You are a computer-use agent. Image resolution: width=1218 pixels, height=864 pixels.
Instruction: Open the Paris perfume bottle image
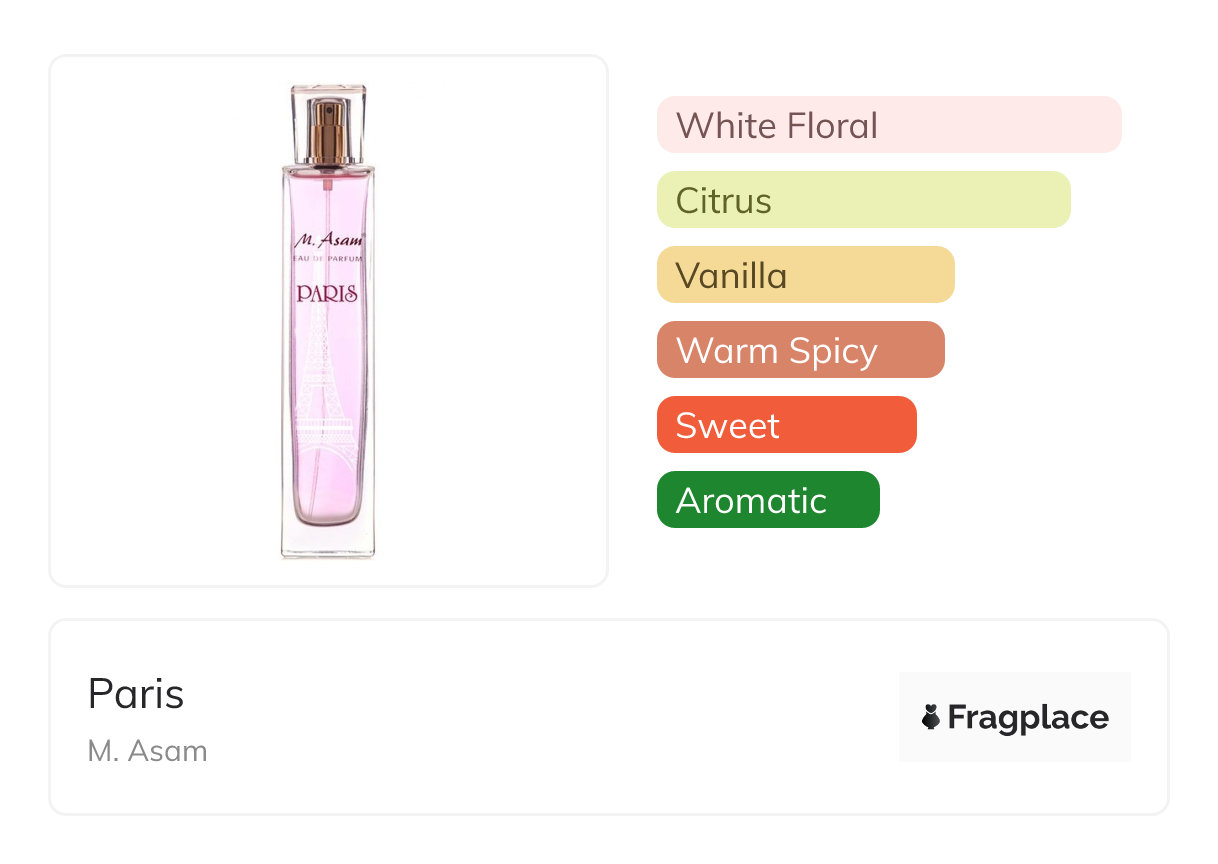tap(328, 321)
